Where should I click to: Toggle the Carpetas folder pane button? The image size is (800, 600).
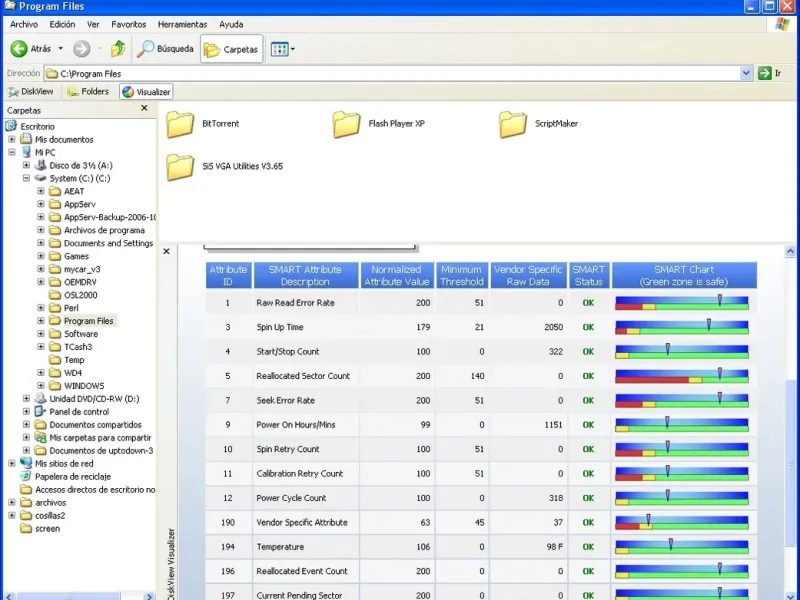click(x=231, y=49)
